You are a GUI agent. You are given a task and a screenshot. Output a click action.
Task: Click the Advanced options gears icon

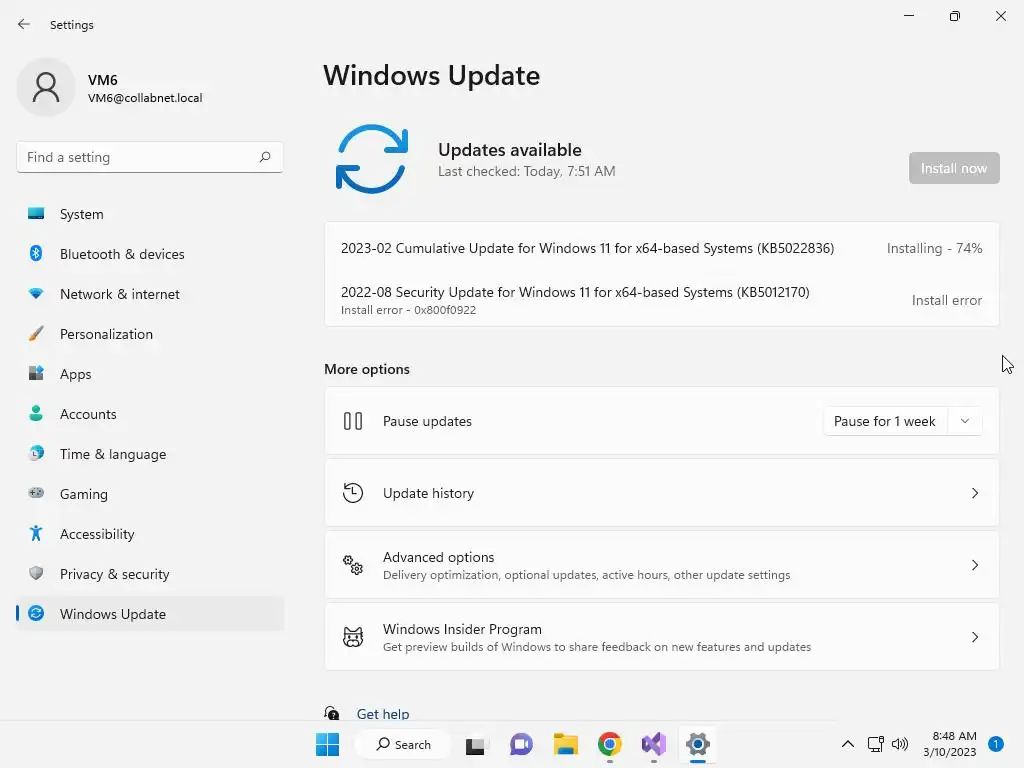pos(353,565)
